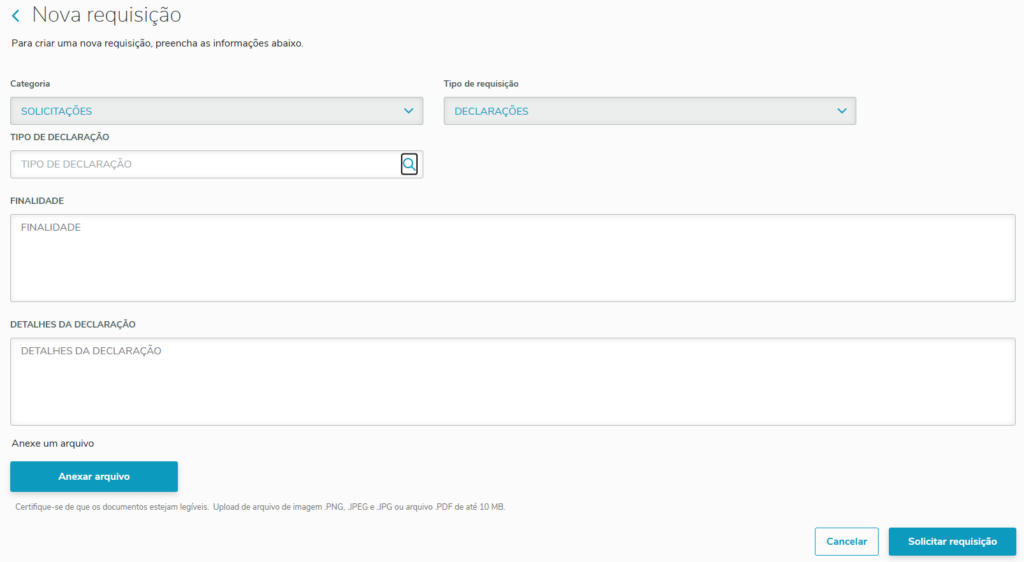Click the DETALHES DA DECLARAÇÃO label text

click(73, 325)
